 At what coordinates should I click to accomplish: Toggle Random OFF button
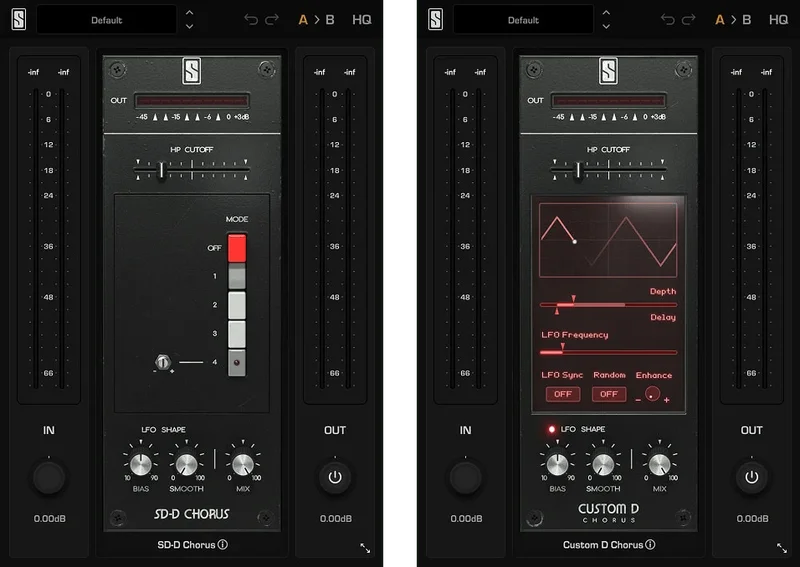point(609,394)
